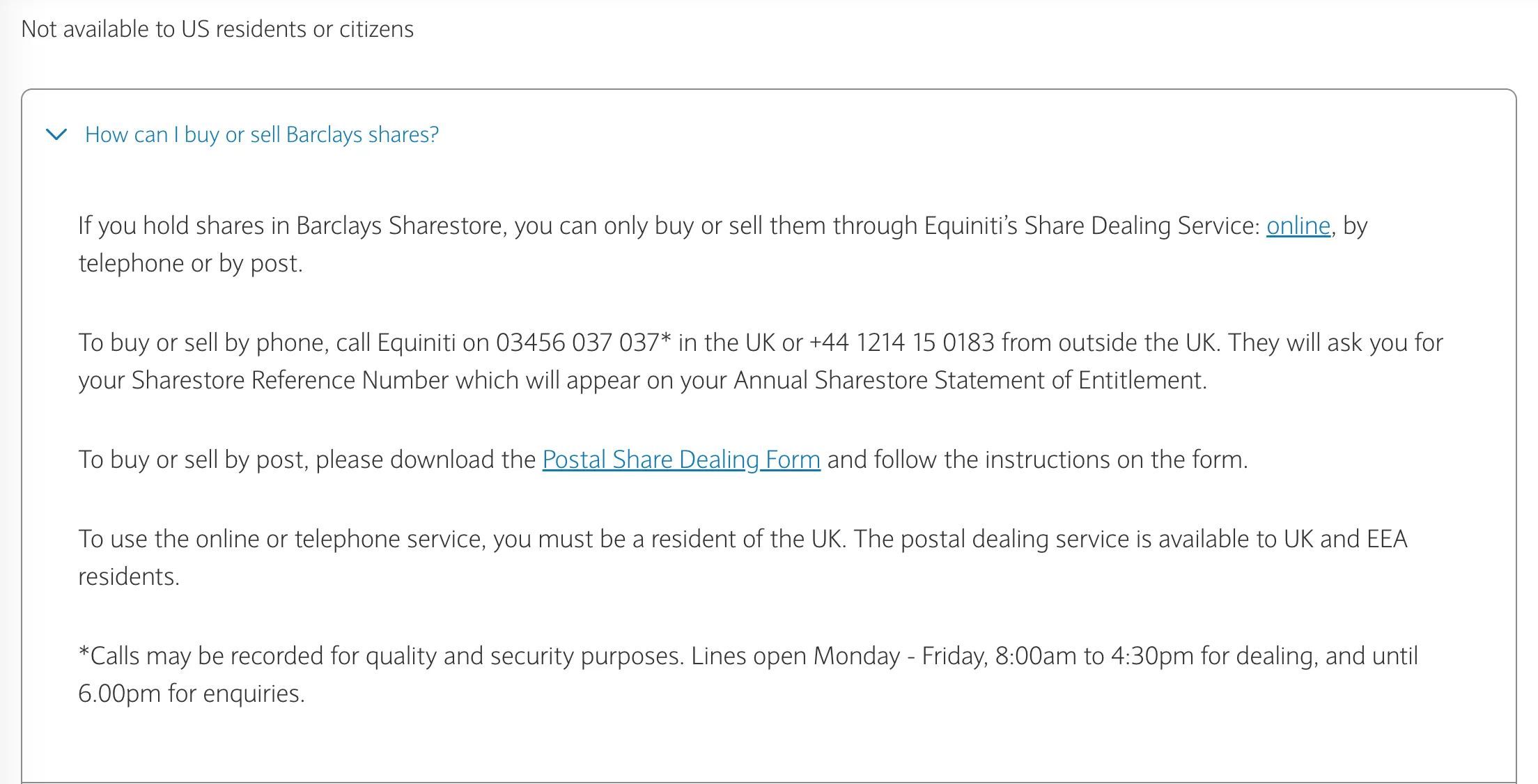Screen dimensions: 1538x784
Task: Click the UK phone number 03456 037 037
Action: click(577, 343)
